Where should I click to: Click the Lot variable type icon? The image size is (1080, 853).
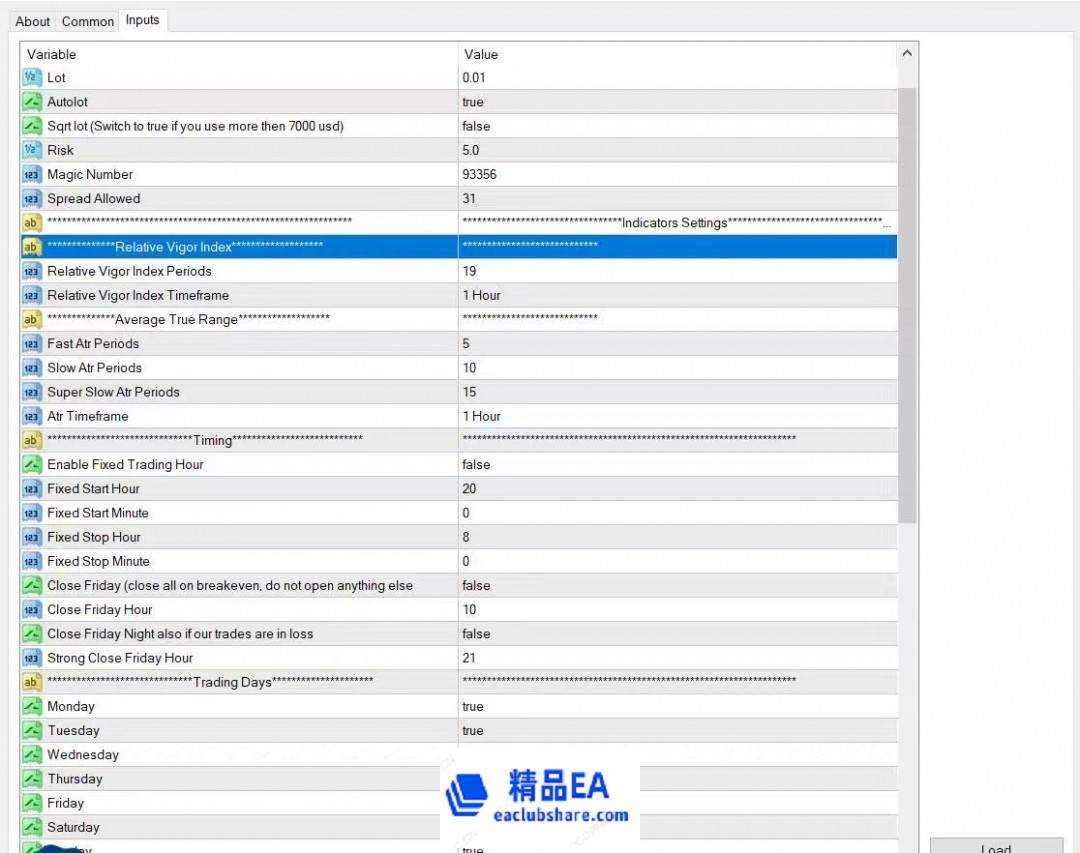click(32, 78)
